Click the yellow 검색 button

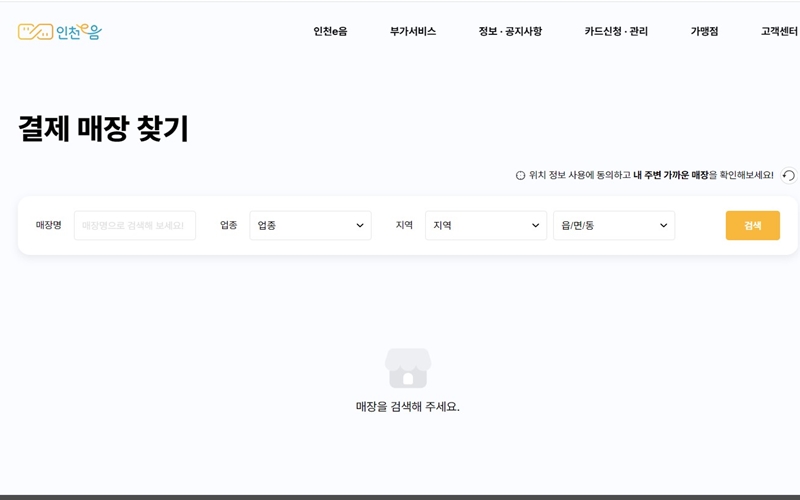753,226
